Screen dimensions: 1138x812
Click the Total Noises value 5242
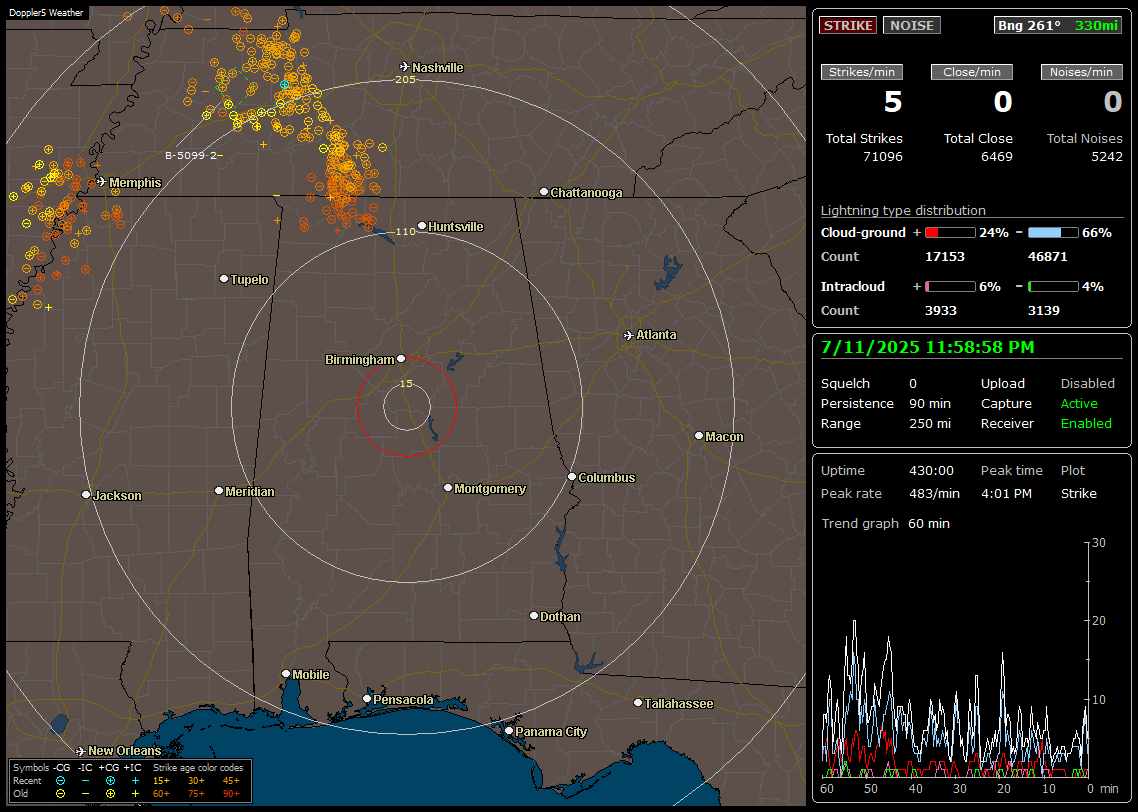coord(1107,157)
